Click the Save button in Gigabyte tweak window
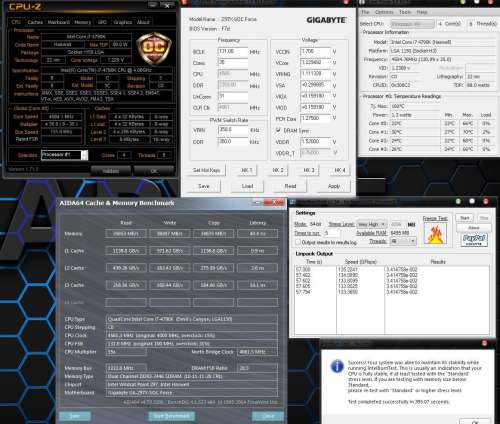 click(204, 186)
